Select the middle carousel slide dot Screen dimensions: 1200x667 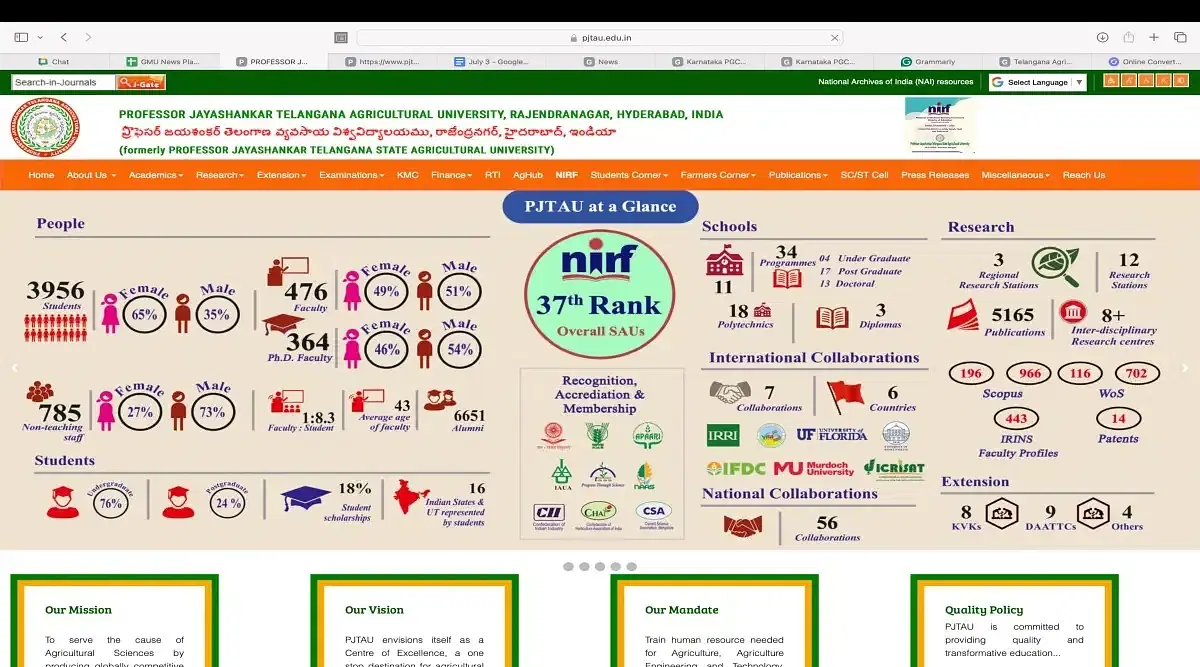(x=600, y=566)
